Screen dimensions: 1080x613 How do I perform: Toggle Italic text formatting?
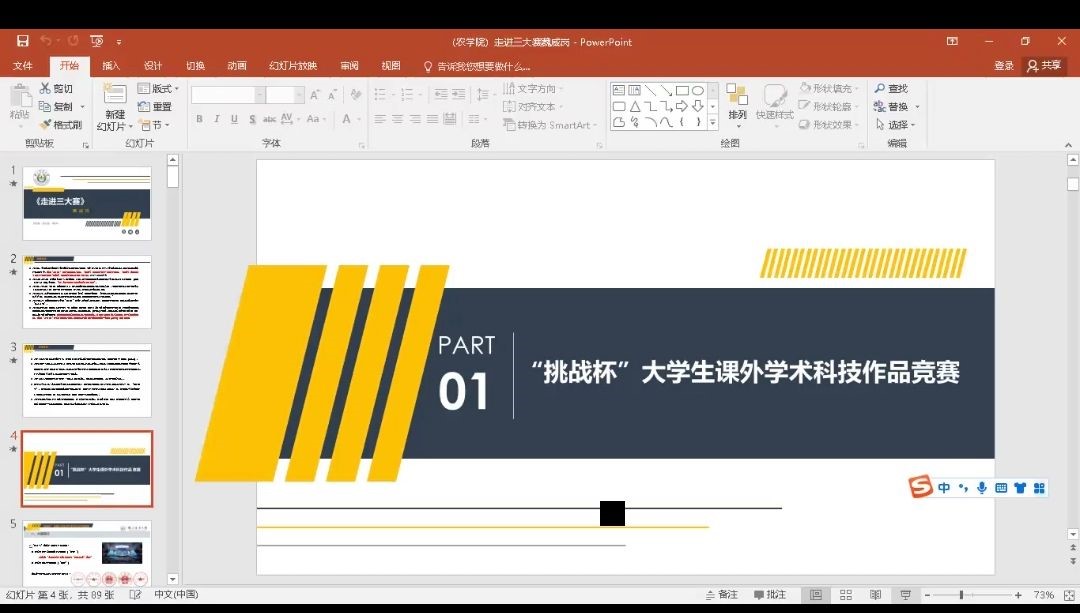click(217, 119)
